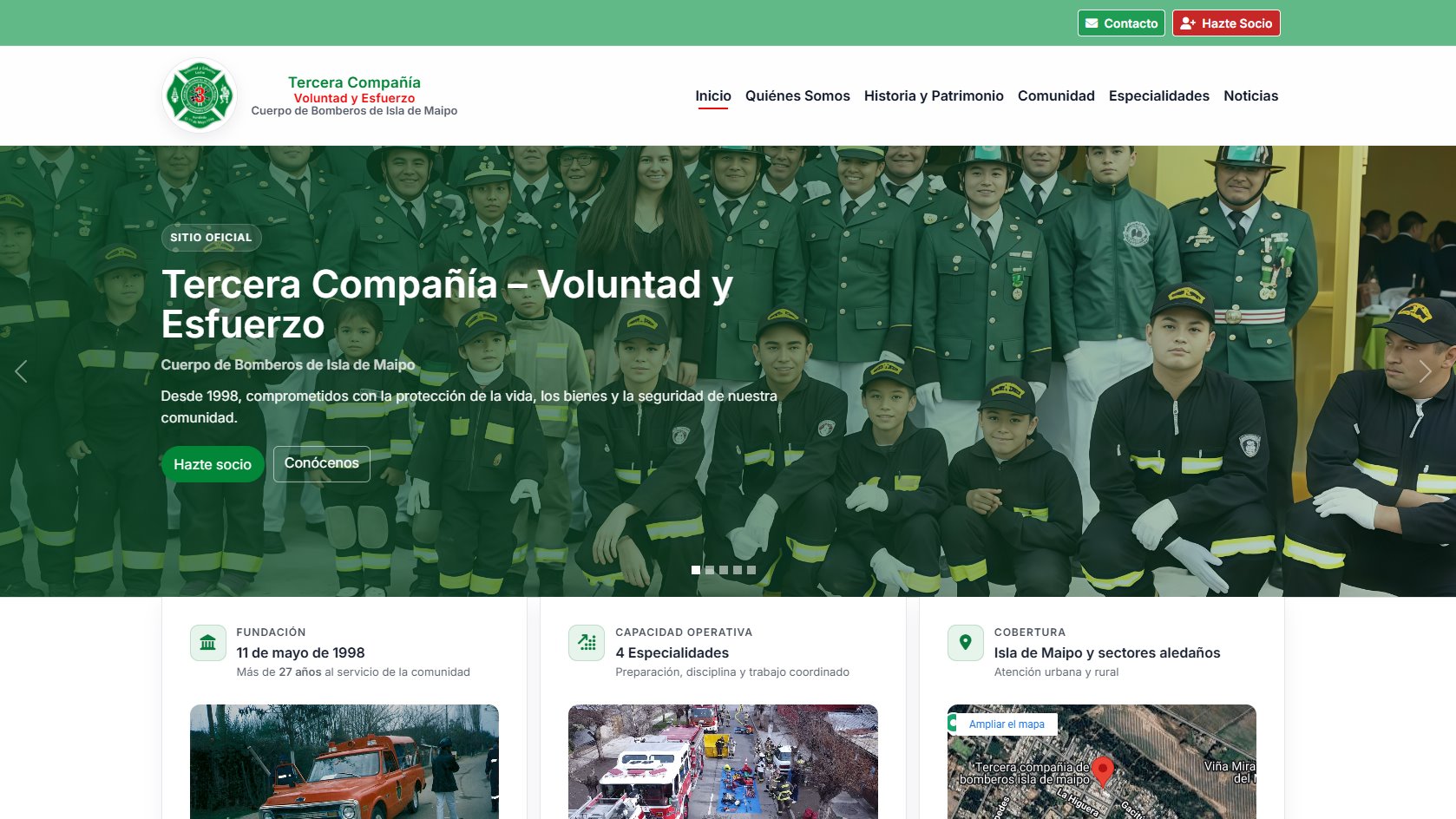The width and height of the screenshot is (1456, 819).
Task: Open Ampliar el mapa link
Action: point(1005,724)
